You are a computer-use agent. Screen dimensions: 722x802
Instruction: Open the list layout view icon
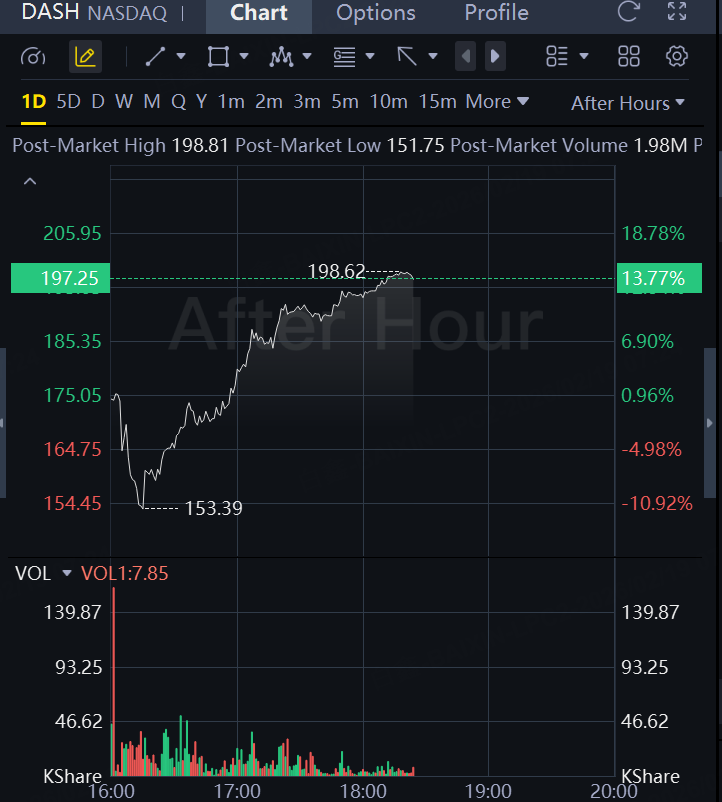(x=557, y=56)
